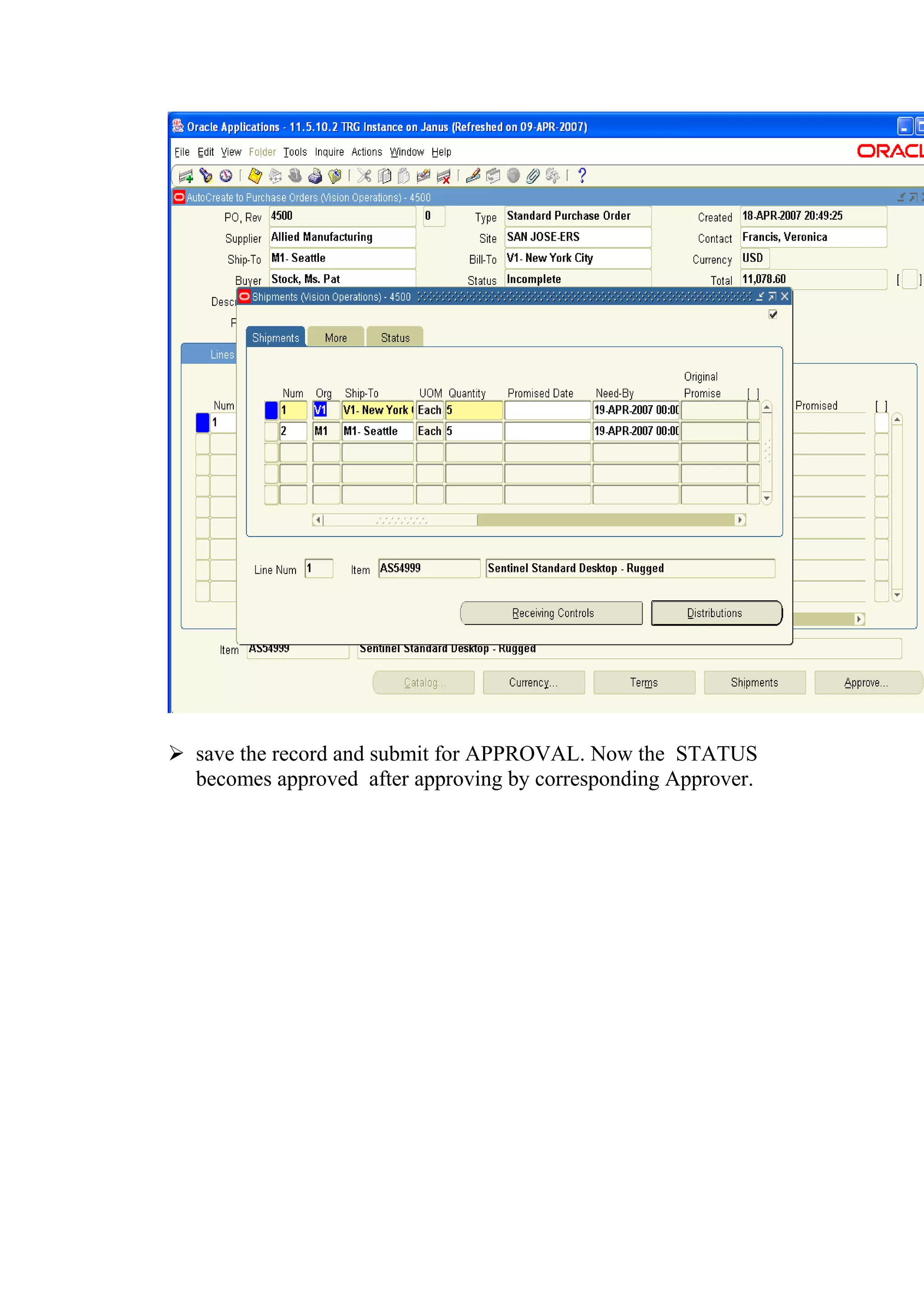This screenshot has width=924, height=1308.
Task: Click shipments horizontal scroll right arrow
Action: click(740, 519)
